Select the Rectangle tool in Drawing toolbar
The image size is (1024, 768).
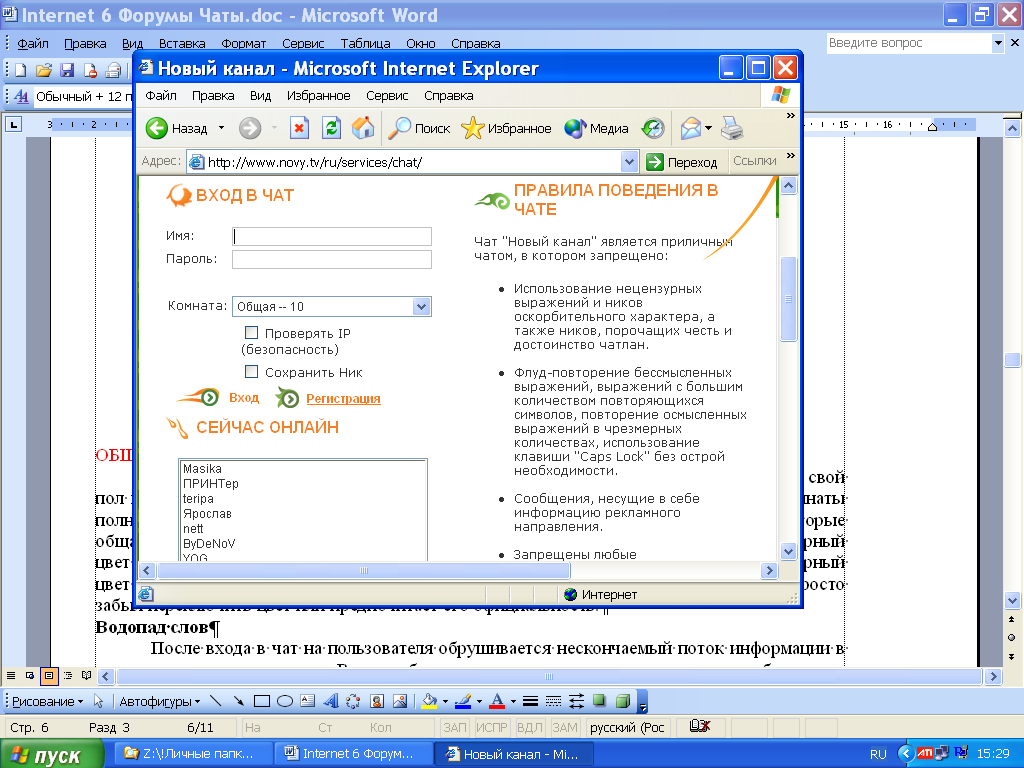(262, 701)
